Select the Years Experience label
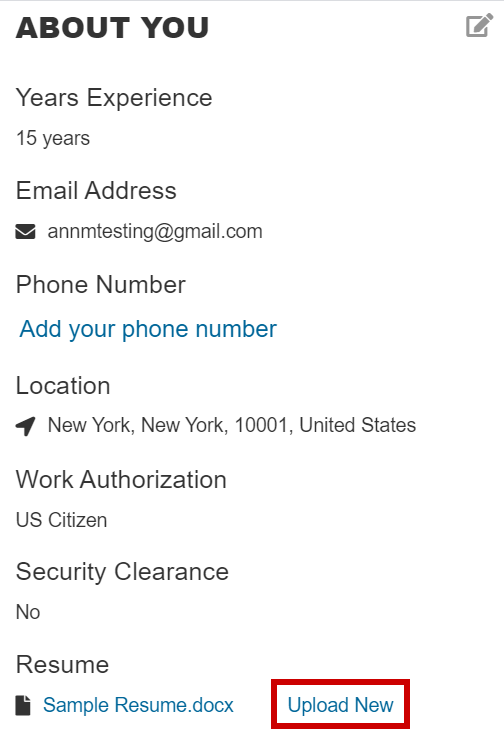This screenshot has width=504, height=744. coord(114,99)
